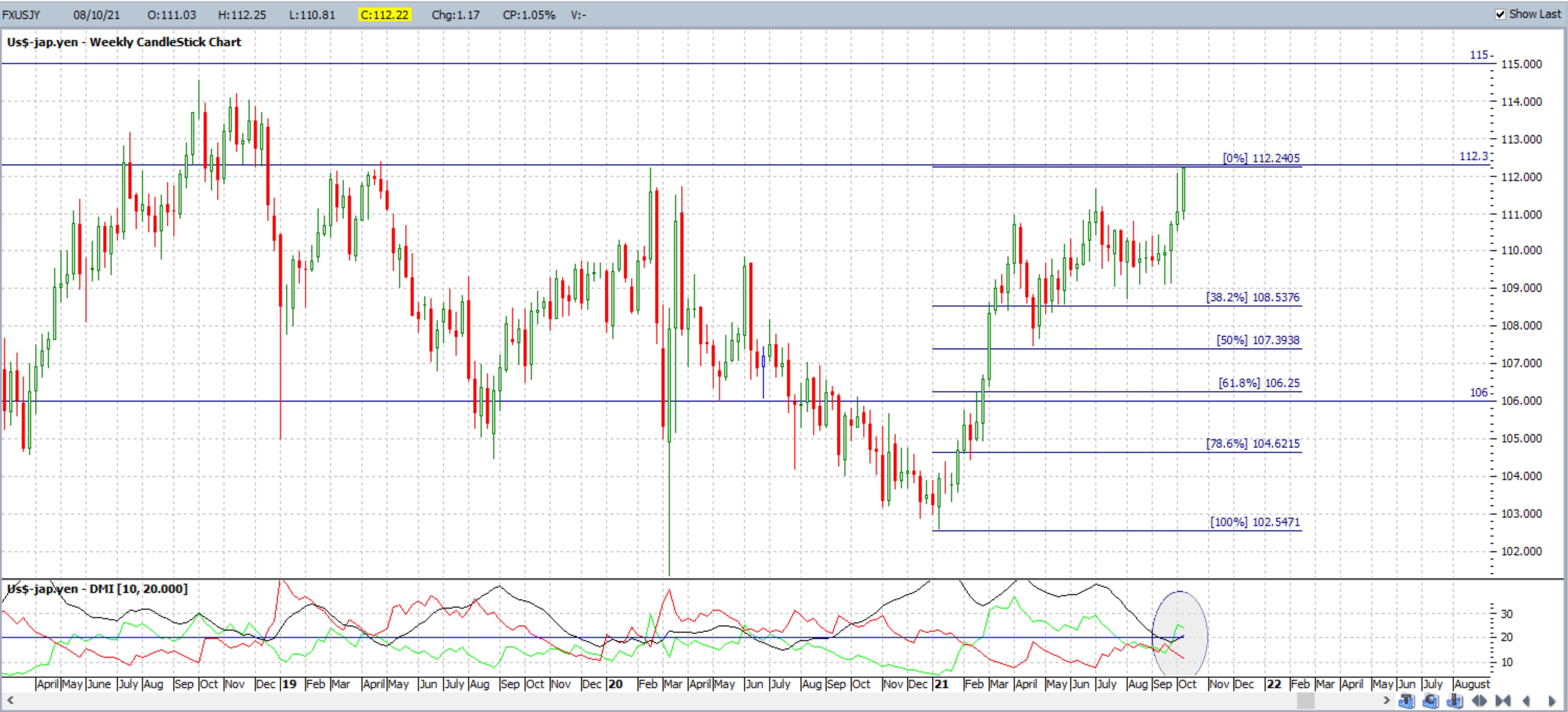This screenshot has width=1568, height=712.
Task: Click the 20 year marker on time axis
Action: 615,684
